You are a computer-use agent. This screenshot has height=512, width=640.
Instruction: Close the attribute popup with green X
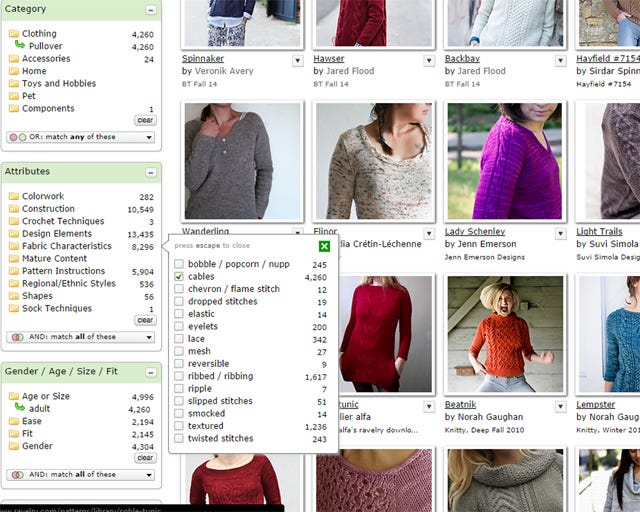click(324, 246)
